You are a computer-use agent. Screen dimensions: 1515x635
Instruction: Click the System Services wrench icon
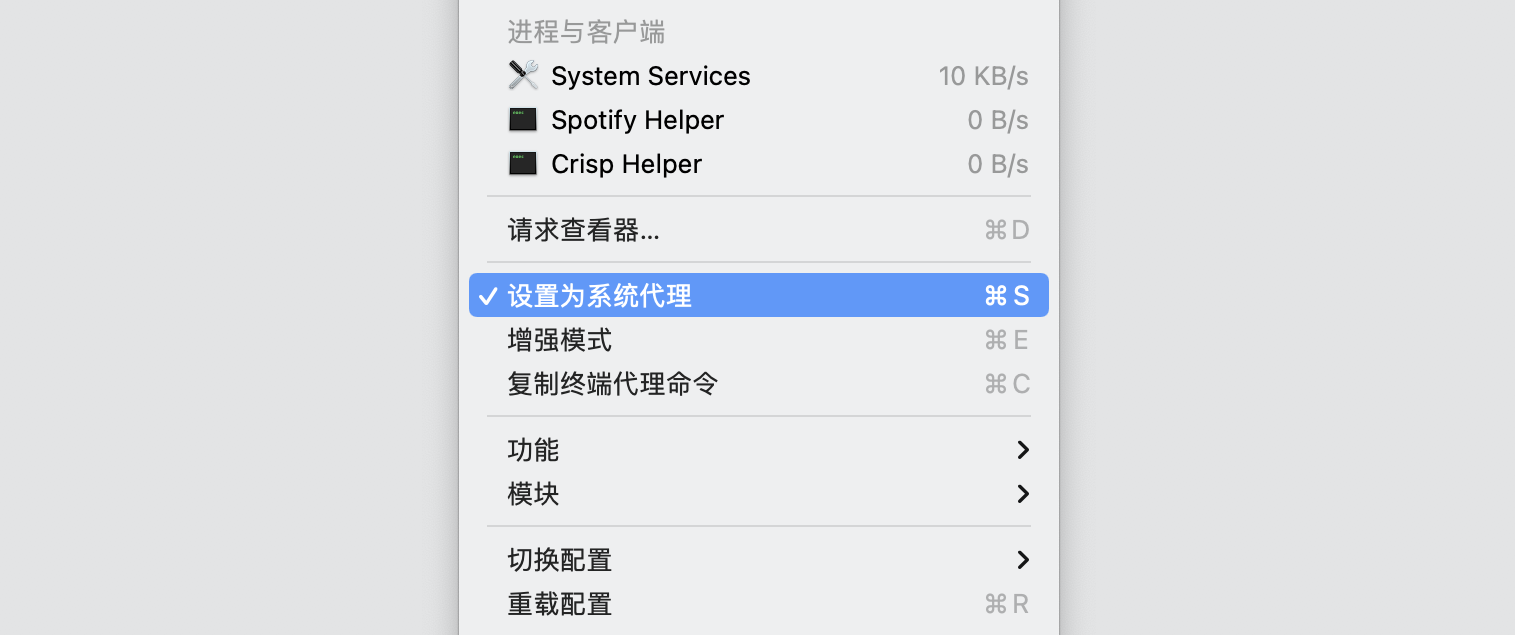tap(523, 76)
